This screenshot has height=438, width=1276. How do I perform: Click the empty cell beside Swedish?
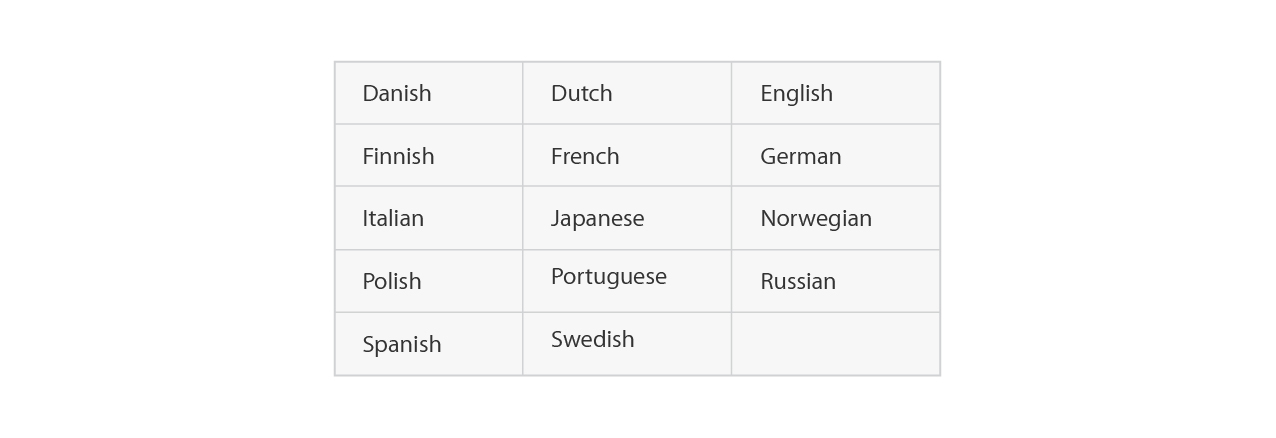click(x=835, y=344)
